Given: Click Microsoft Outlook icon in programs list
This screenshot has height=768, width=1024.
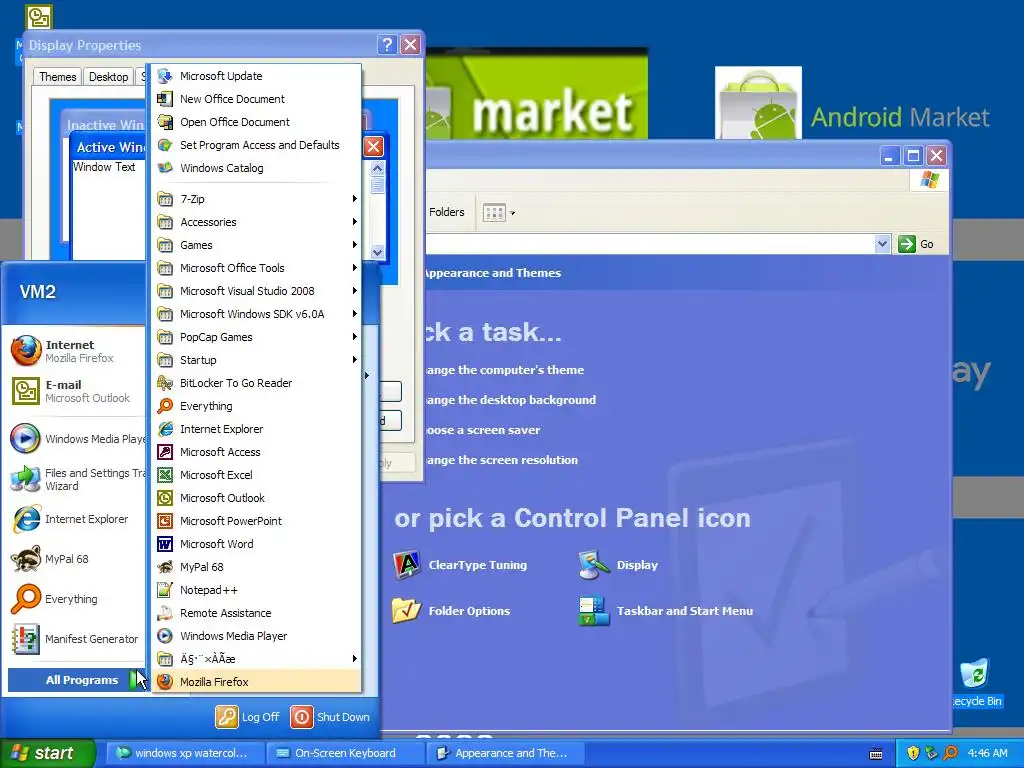Looking at the screenshot, I should pyautogui.click(x=165, y=498).
